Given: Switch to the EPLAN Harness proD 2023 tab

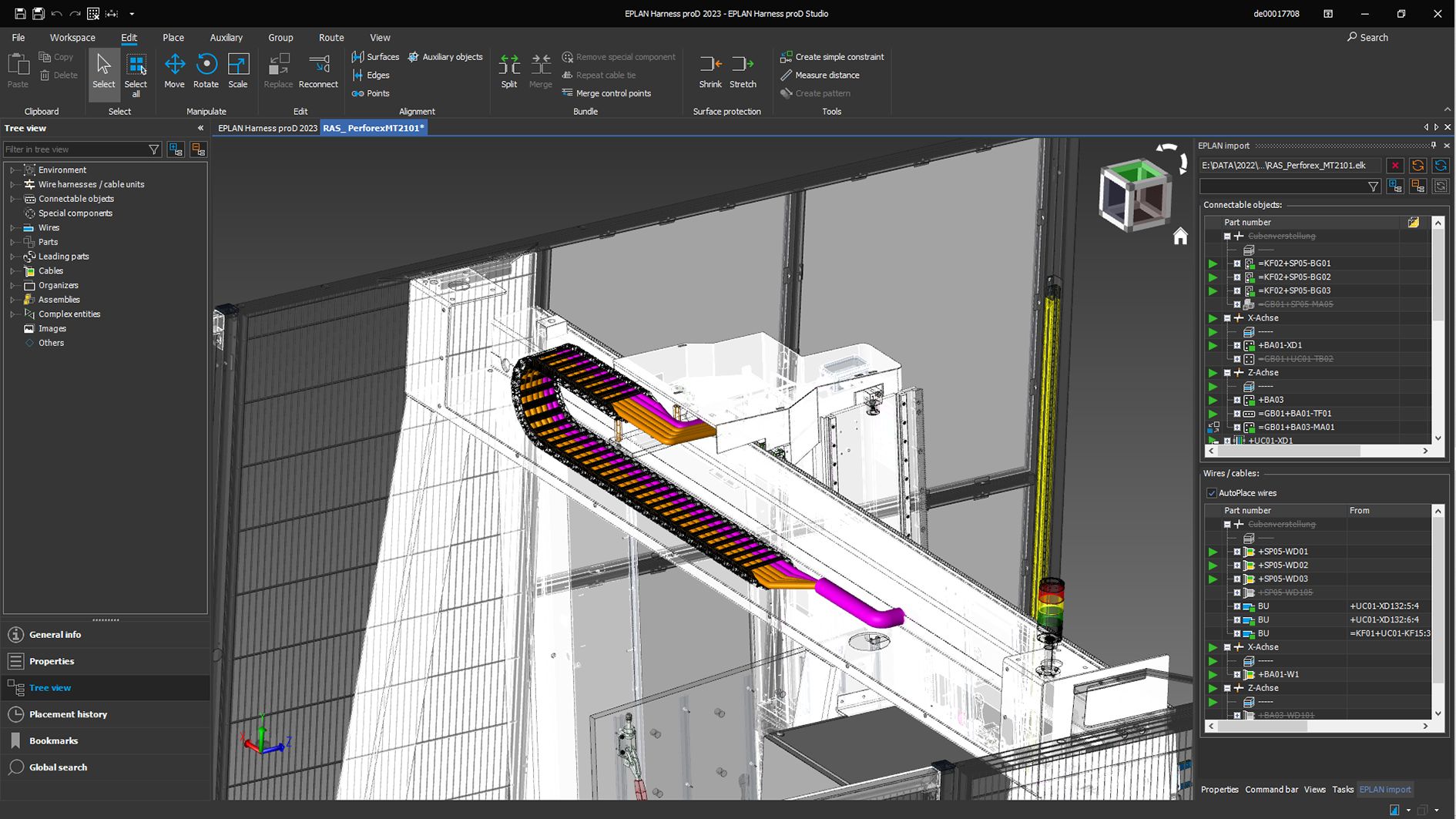Looking at the screenshot, I should 267,128.
